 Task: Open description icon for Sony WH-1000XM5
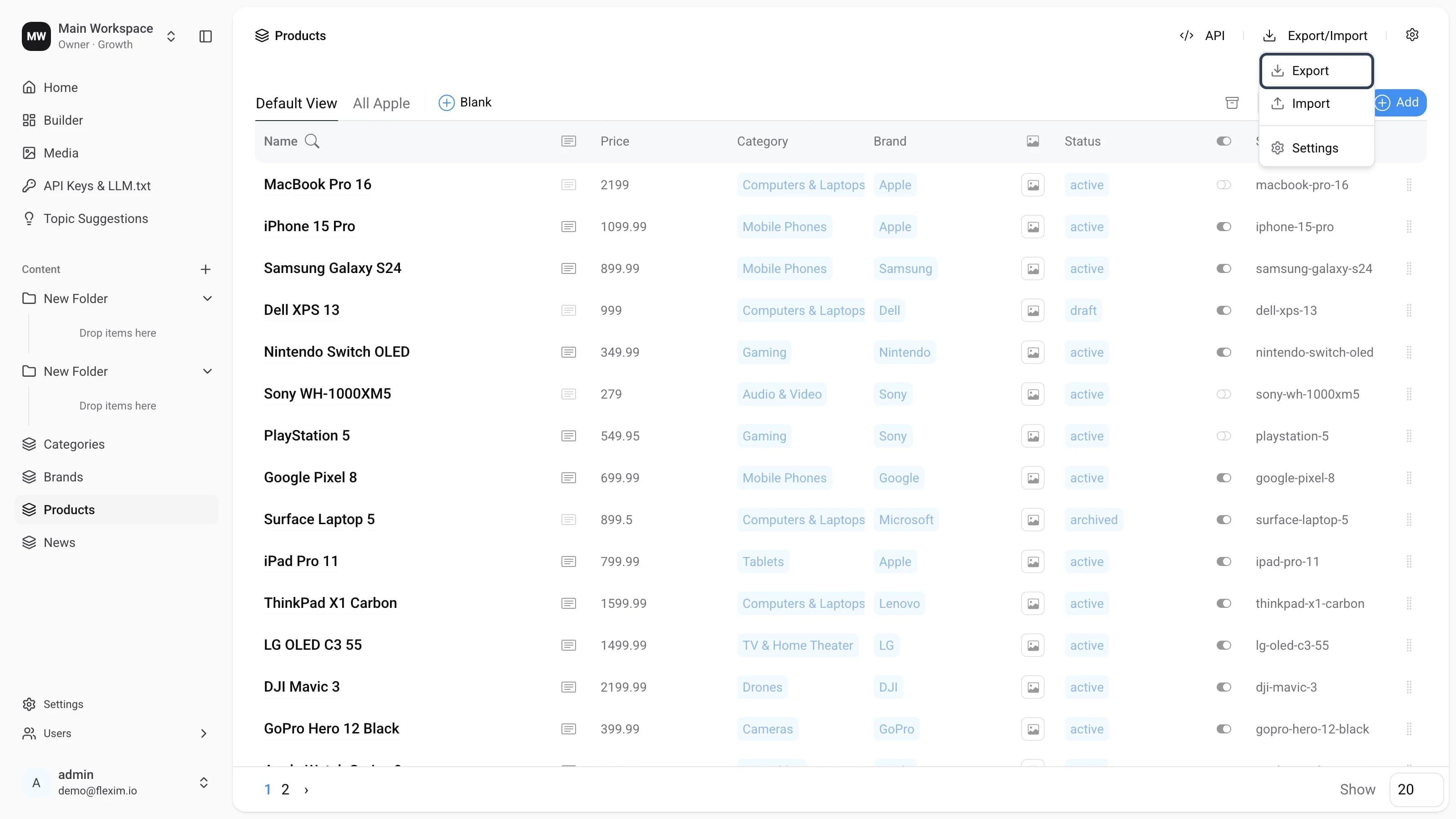[569, 394]
